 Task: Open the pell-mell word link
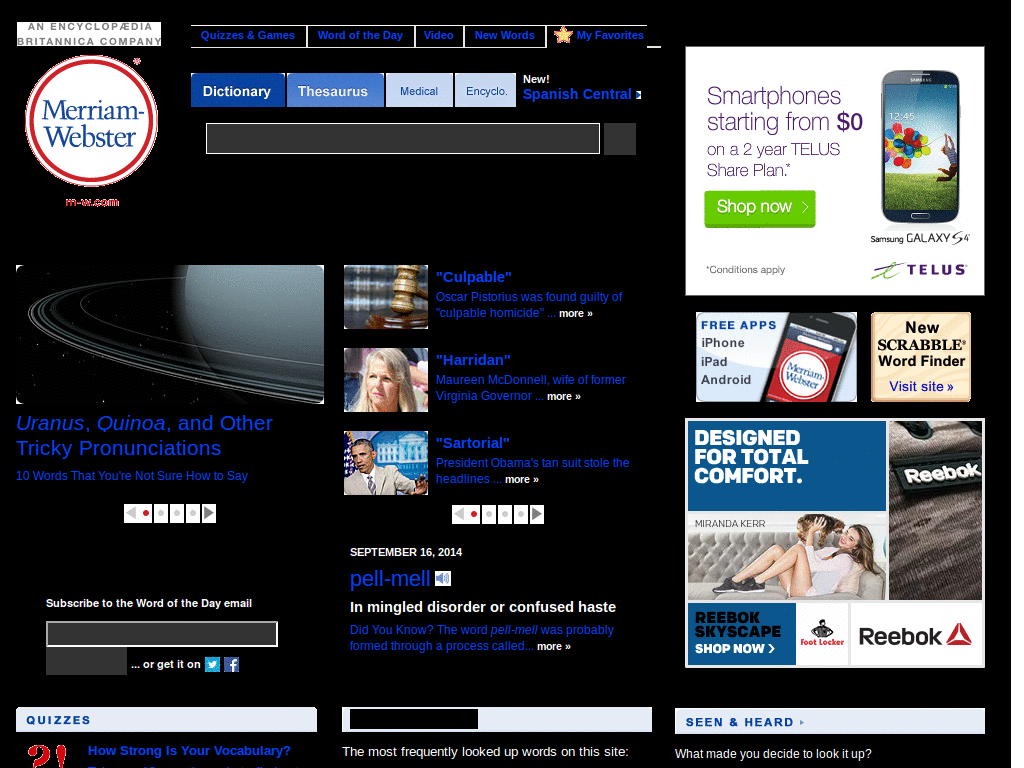(x=390, y=579)
